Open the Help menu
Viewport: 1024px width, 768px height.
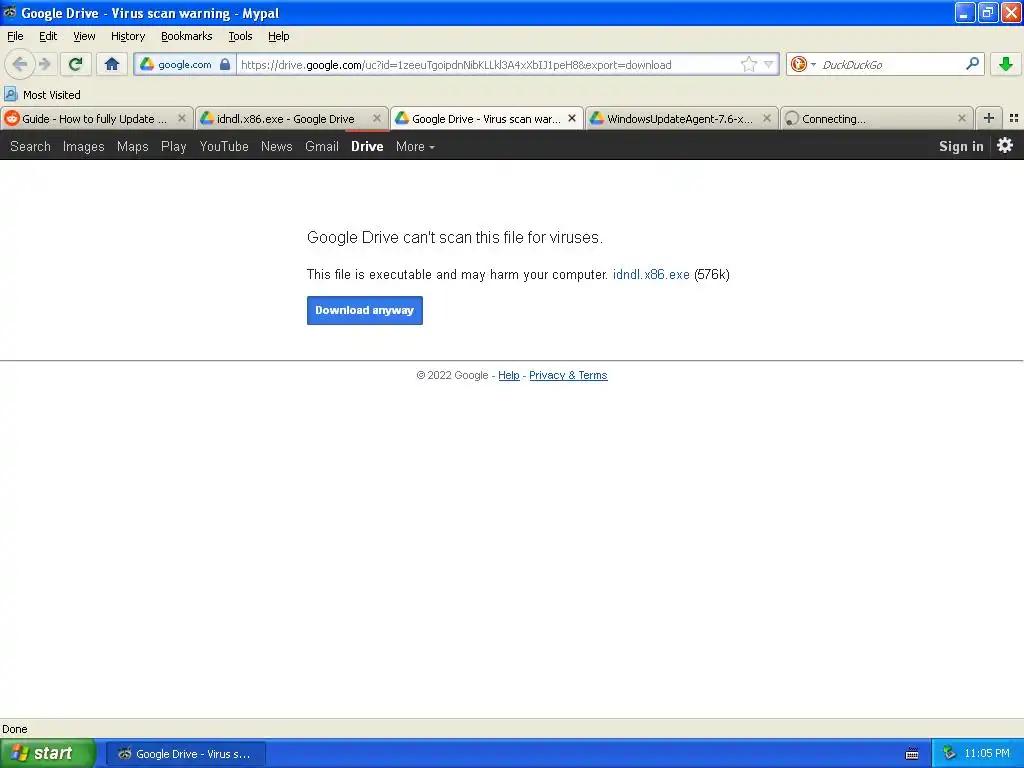pos(279,36)
